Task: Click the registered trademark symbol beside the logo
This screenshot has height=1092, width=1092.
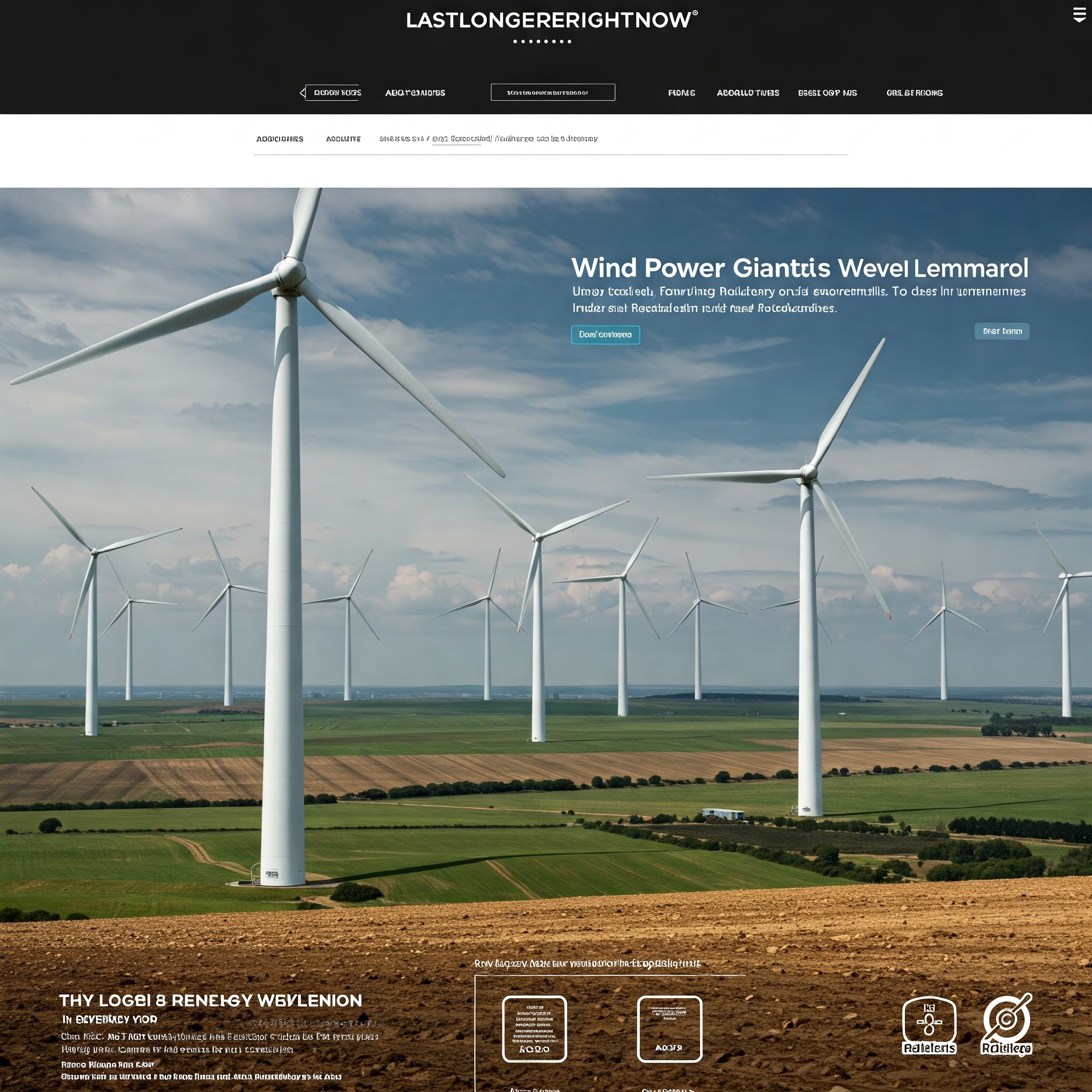Action: [x=695, y=12]
